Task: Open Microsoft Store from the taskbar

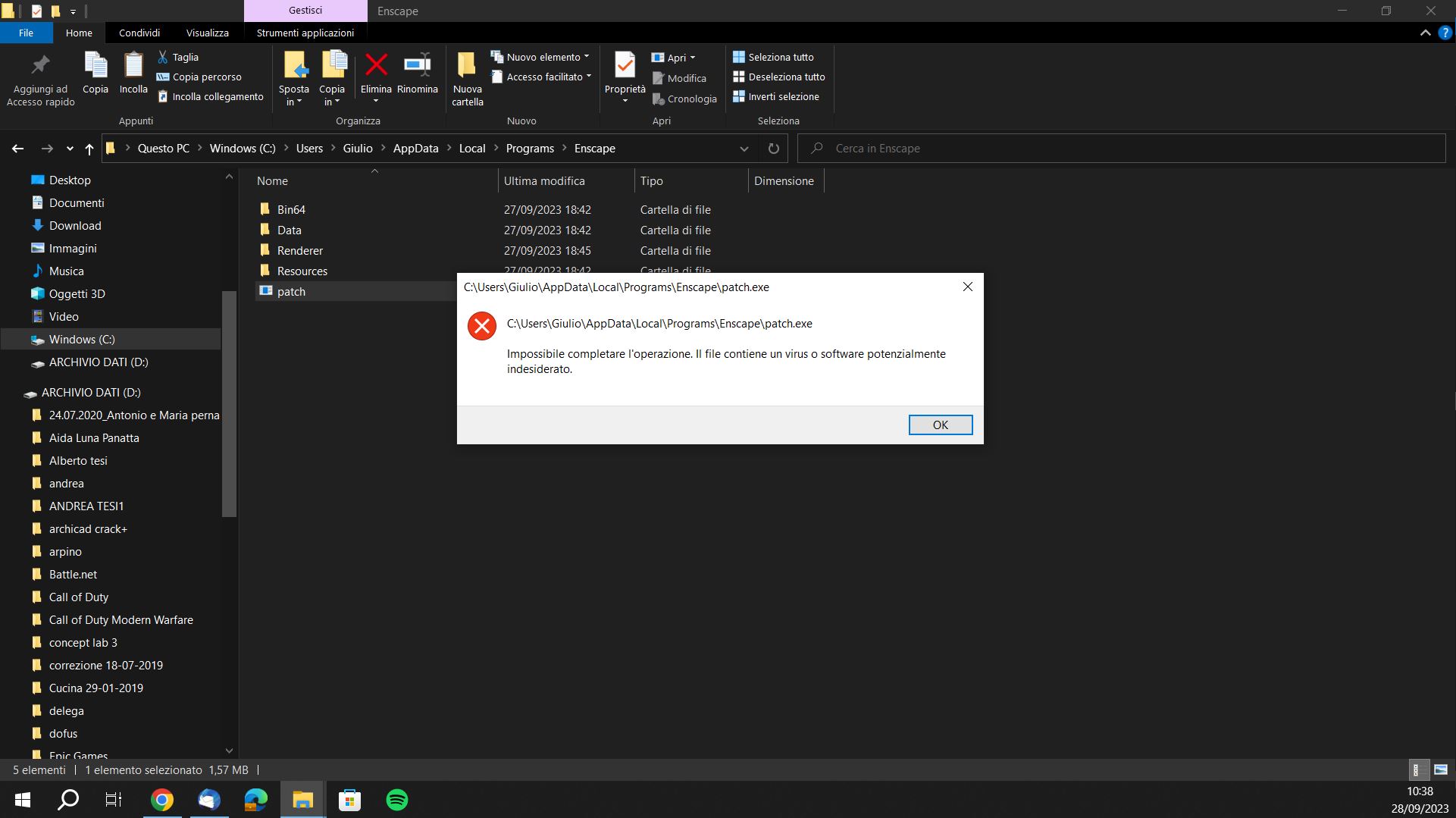Action: 349,800
